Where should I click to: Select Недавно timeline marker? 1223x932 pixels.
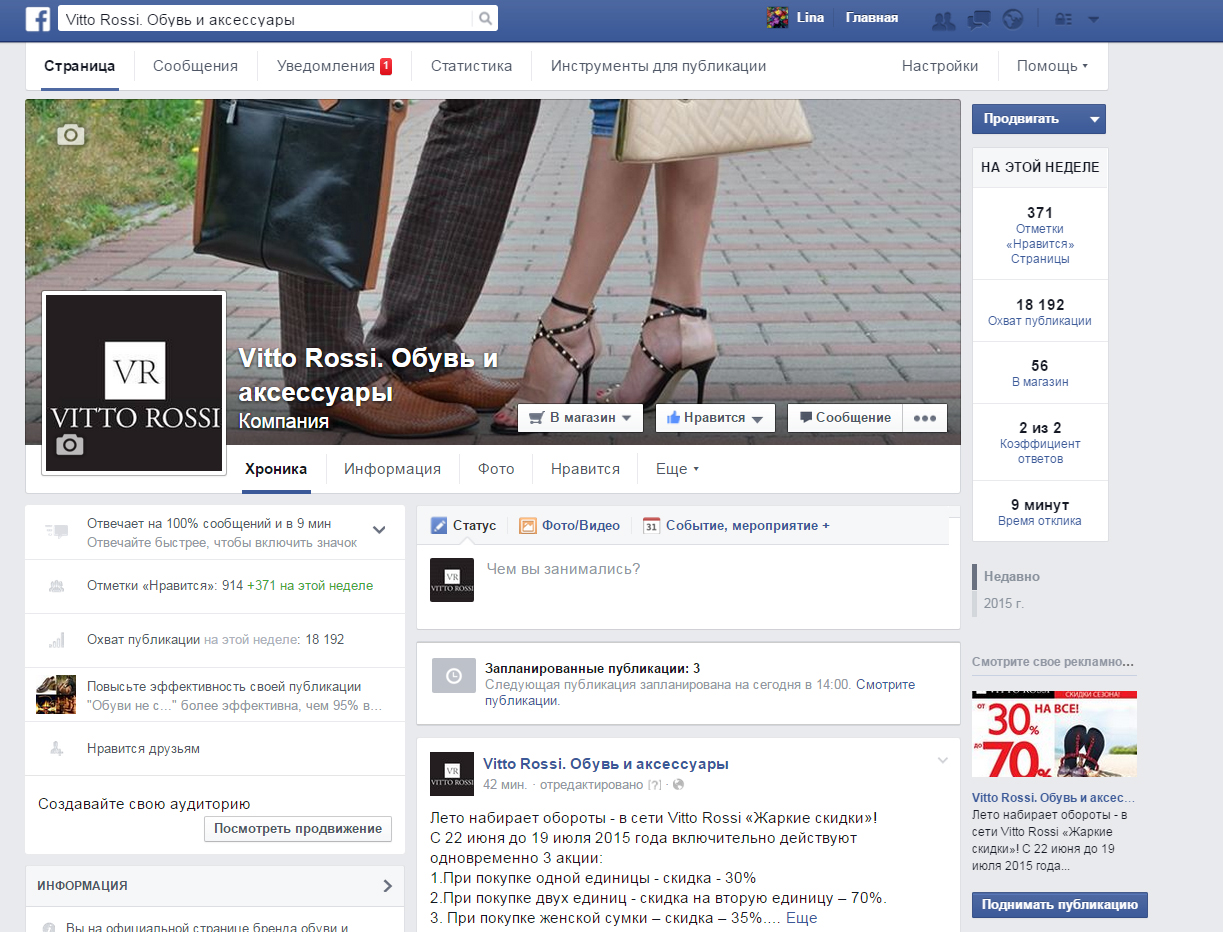tap(1011, 577)
